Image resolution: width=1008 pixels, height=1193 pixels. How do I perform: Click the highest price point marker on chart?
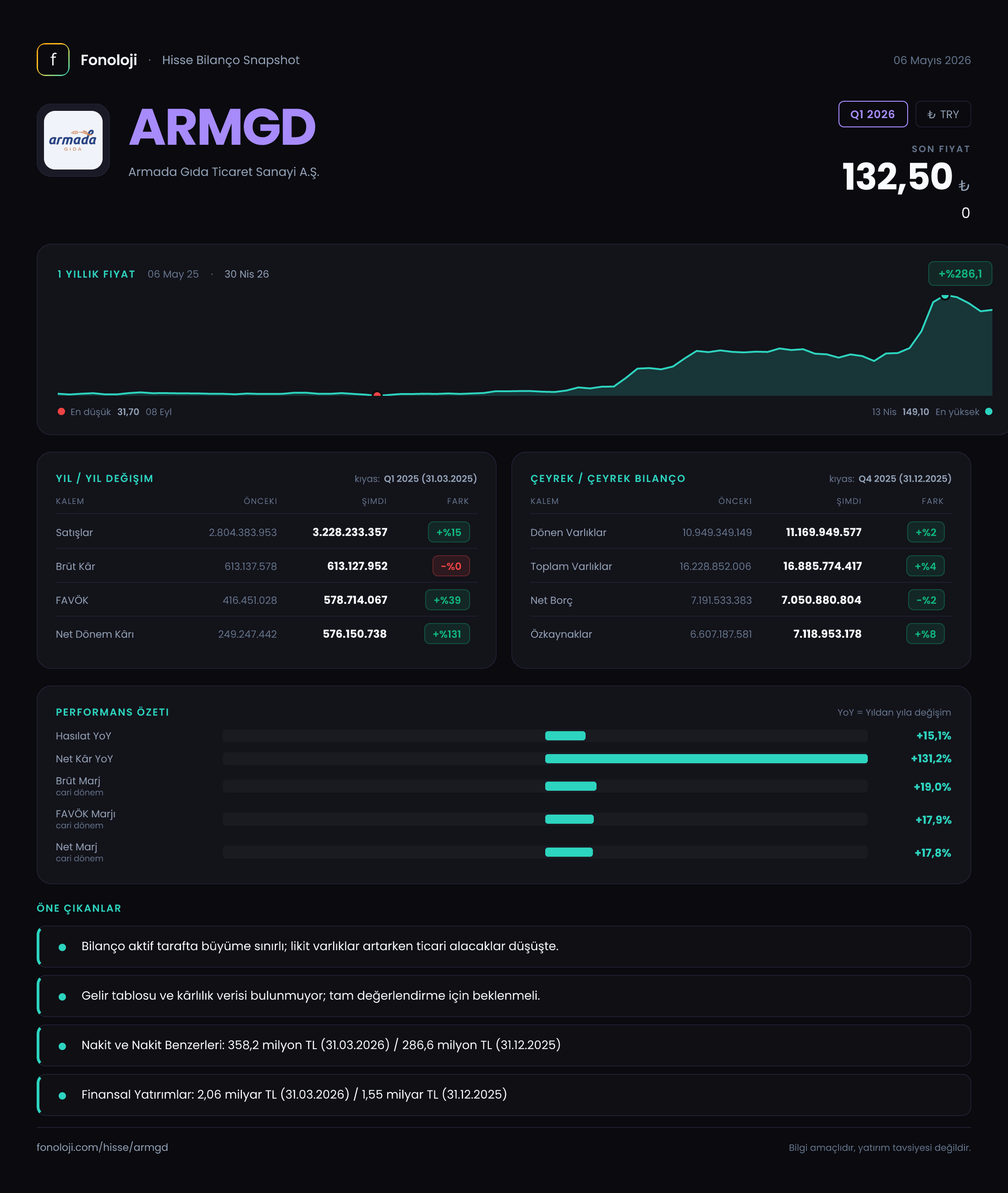click(x=945, y=296)
